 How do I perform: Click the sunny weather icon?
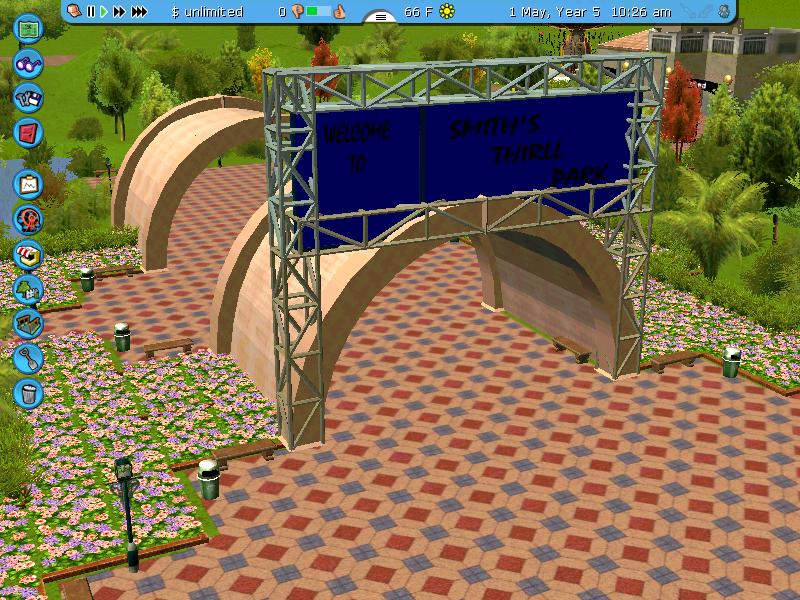click(x=447, y=11)
